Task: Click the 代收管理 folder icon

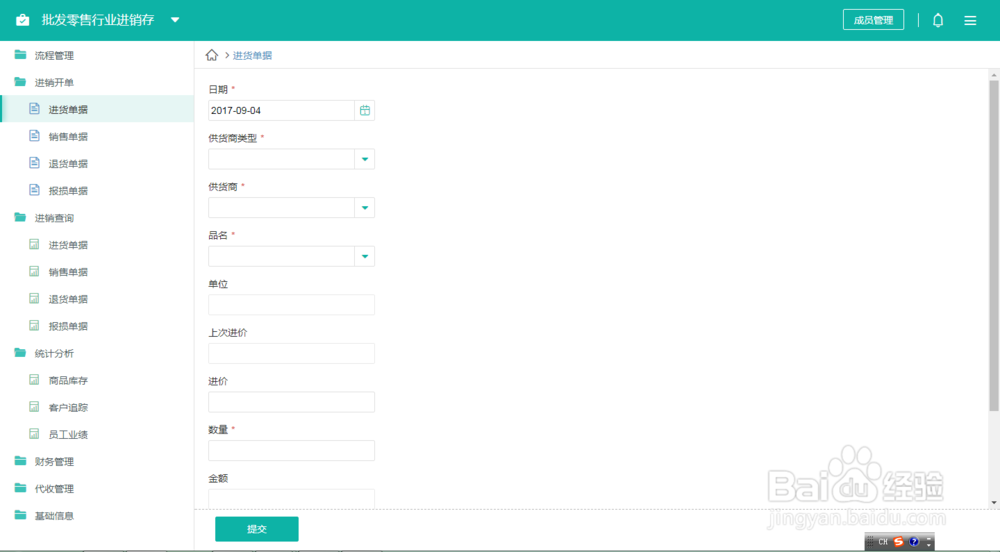Action: point(20,488)
